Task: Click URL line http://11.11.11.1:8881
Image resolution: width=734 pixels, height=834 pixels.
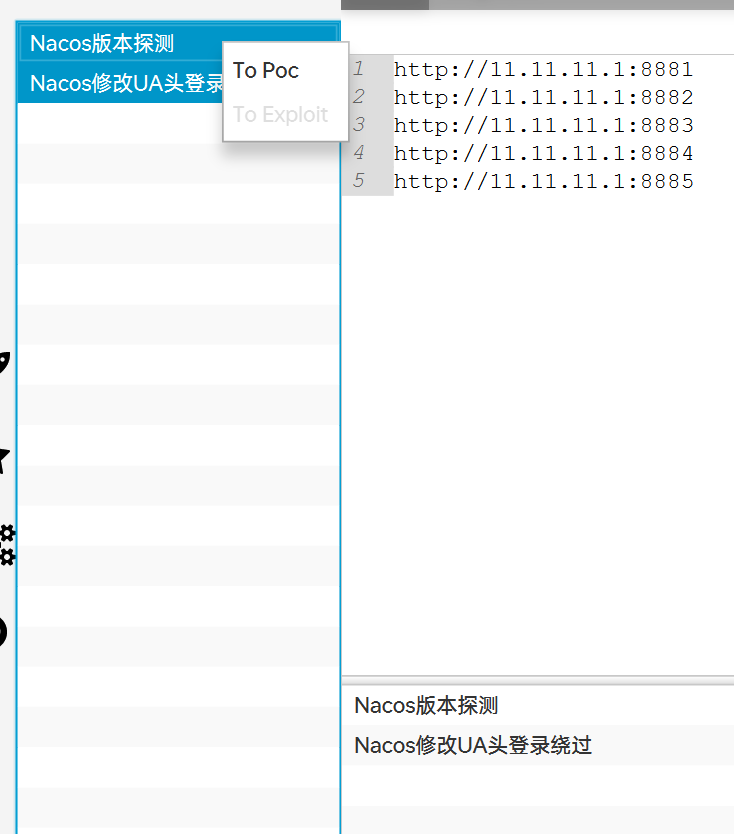Action: tap(543, 69)
